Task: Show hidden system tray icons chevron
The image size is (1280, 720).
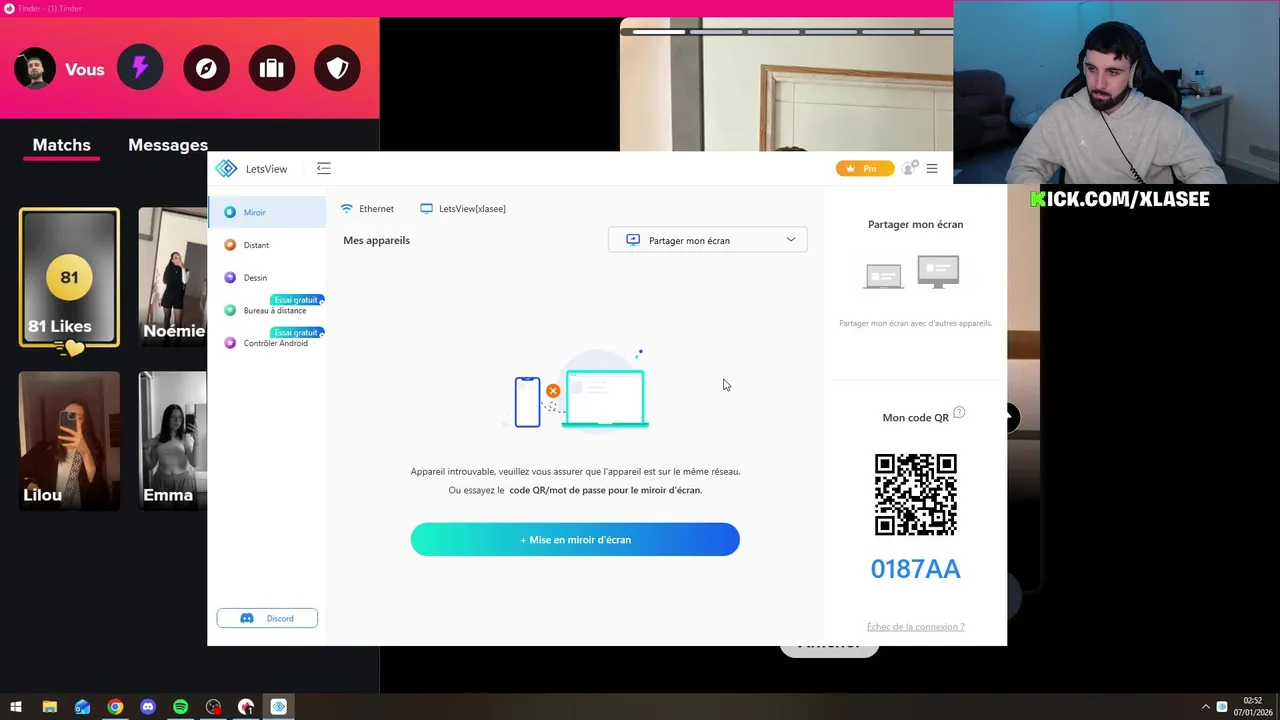Action: (1205, 707)
